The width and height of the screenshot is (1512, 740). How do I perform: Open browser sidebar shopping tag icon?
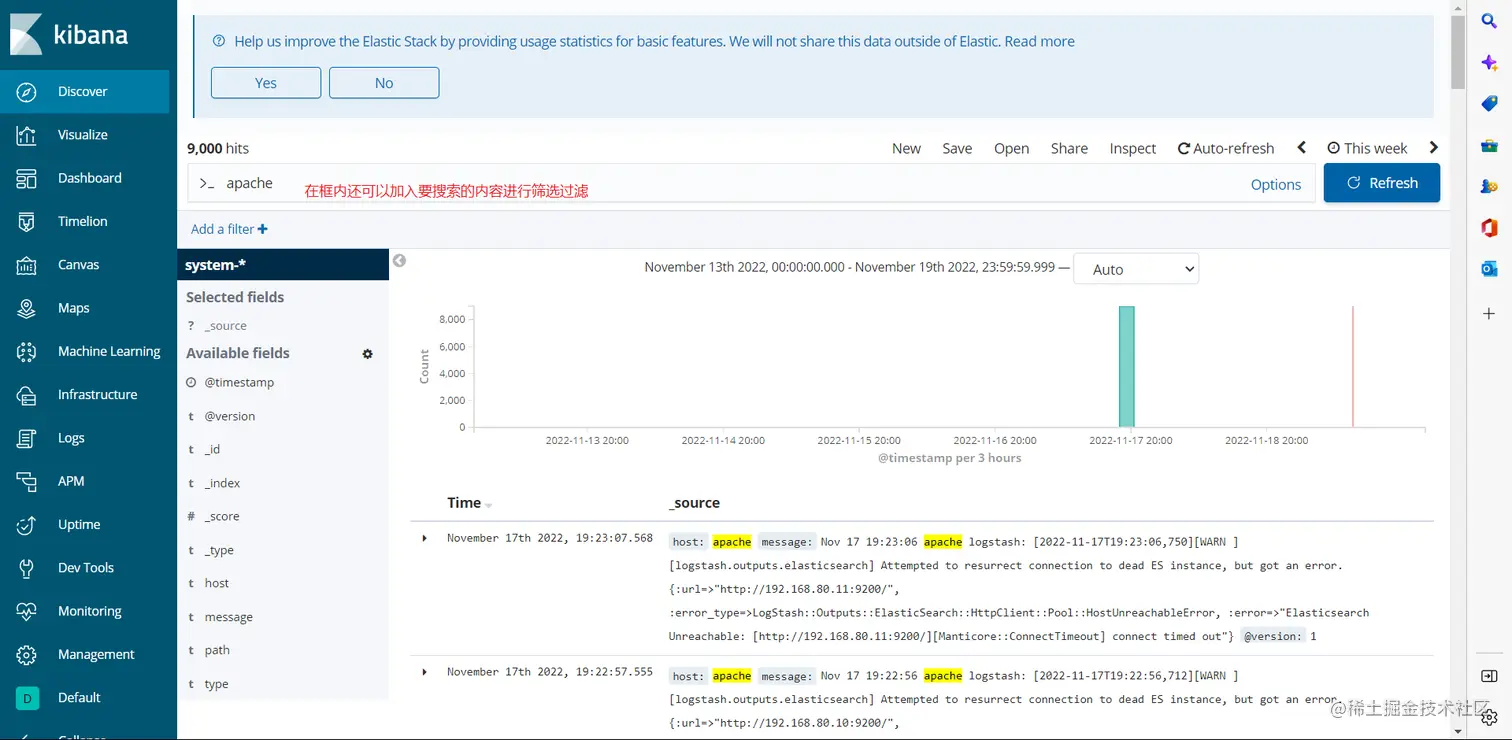pyautogui.click(x=1489, y=103)
